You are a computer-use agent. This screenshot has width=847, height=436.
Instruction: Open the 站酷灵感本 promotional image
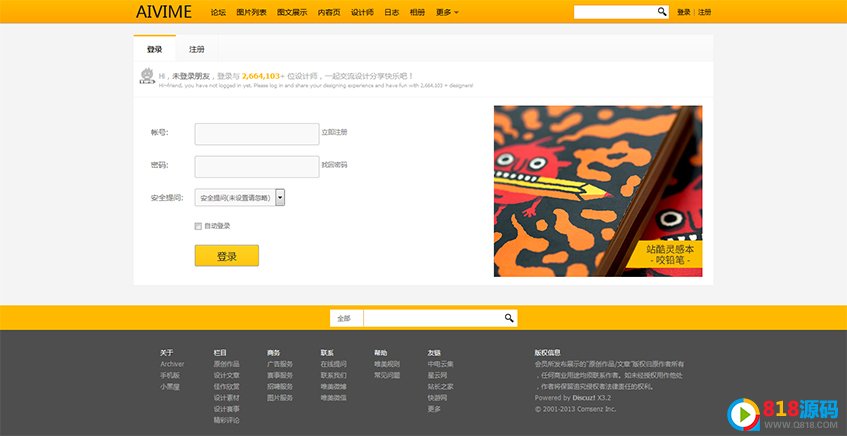[x=598, y=191]
